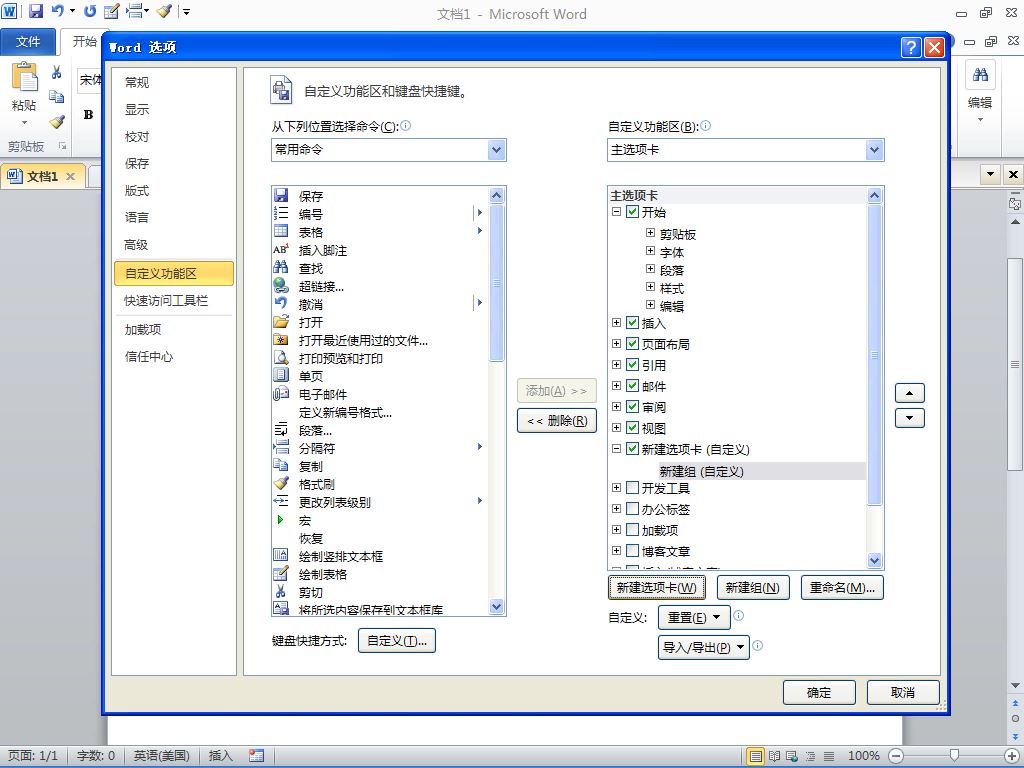1024x768 pixels.
Task: Uncheck the 邮件 tab checkbox
Action: (x=632, y=385)
